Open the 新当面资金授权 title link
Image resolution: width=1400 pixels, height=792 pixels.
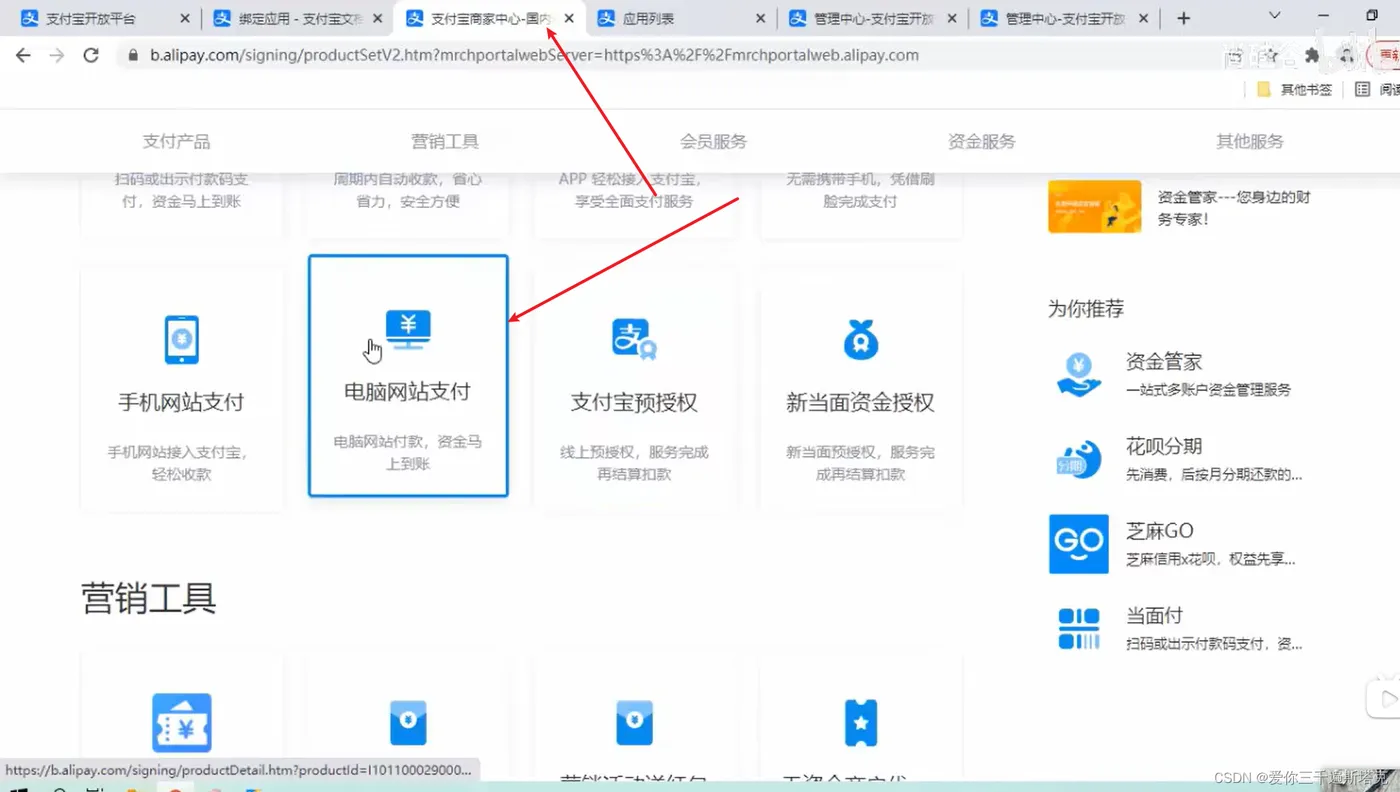click(x=860, y=403)
